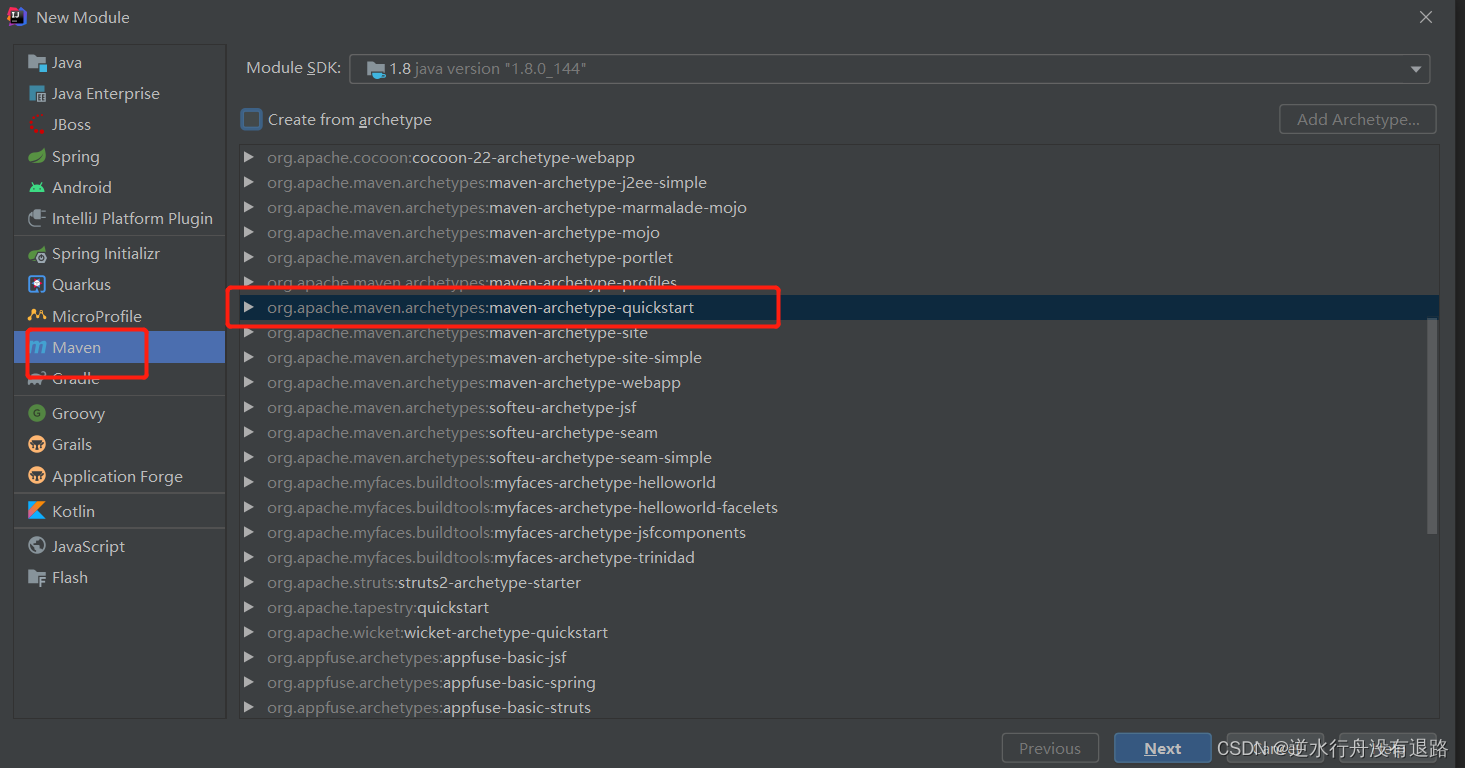Select myfaces-archetype-helloworld row
1465x768 pixels.
tap(840, 482)
